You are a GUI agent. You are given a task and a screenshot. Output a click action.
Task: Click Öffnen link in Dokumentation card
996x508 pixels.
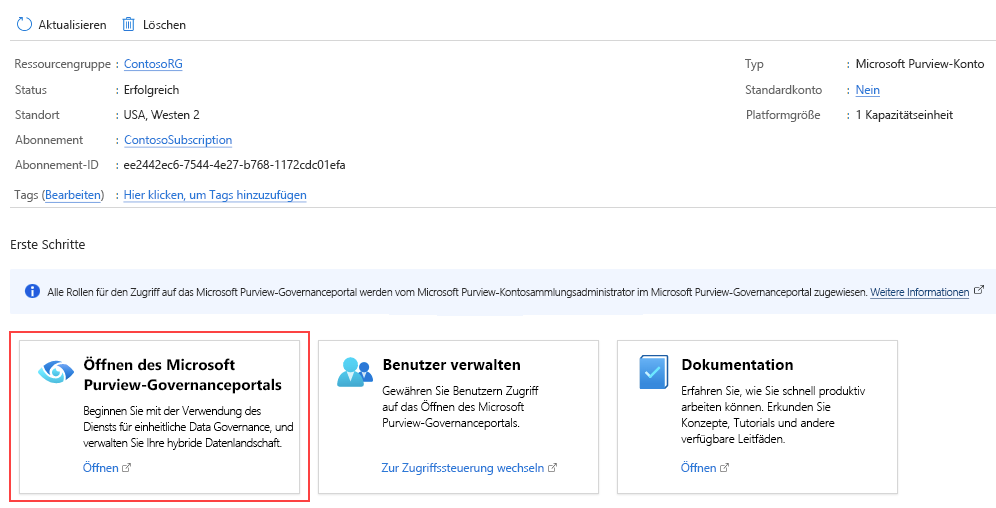tap(699, 468)
